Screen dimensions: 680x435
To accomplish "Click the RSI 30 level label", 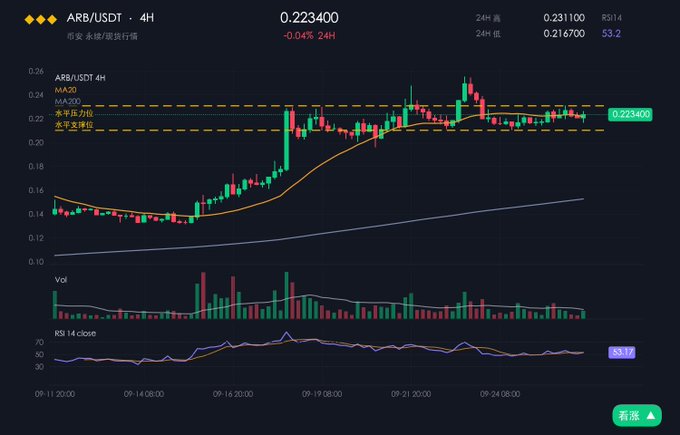I will tap(39, 366).
